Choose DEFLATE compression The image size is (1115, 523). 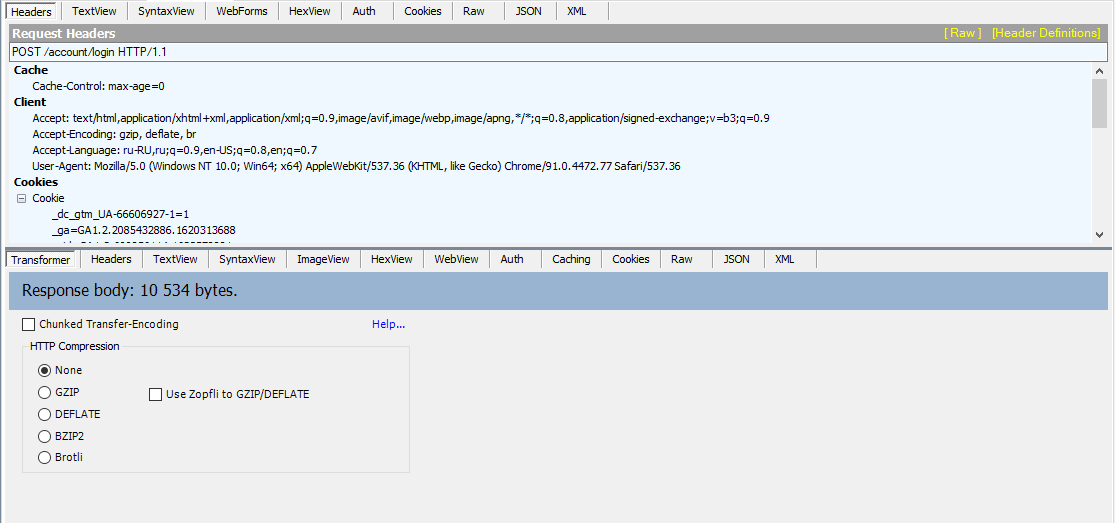click(44, 414)
